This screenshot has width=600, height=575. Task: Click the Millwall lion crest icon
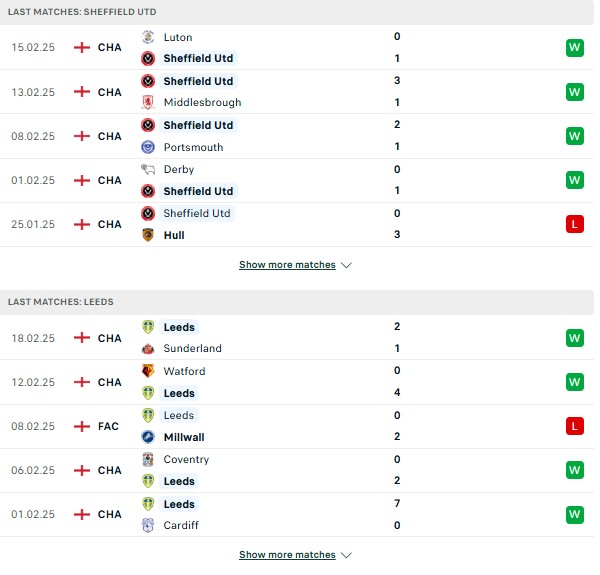click(x=148, y=437)
